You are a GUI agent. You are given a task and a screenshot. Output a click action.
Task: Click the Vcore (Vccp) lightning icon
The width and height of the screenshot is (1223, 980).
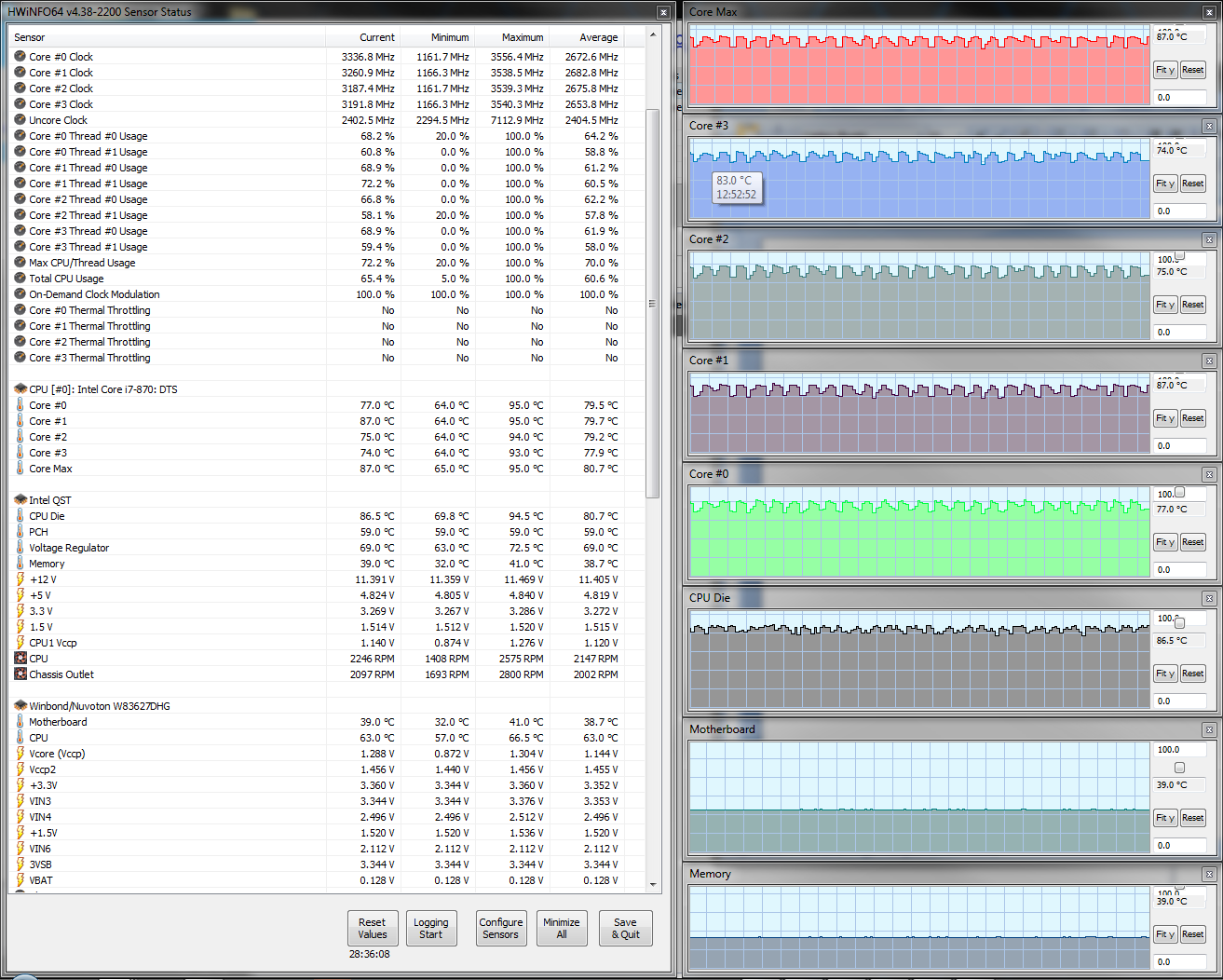coord(20,754)
